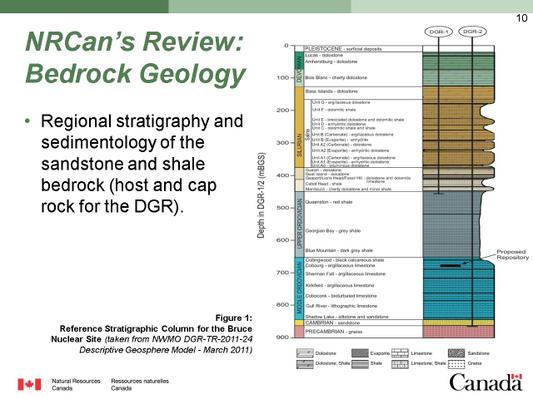533x399 pixels.
Task: Click the slide title NRCan's Review: Bedrock Geology
Action: point(135,57)
